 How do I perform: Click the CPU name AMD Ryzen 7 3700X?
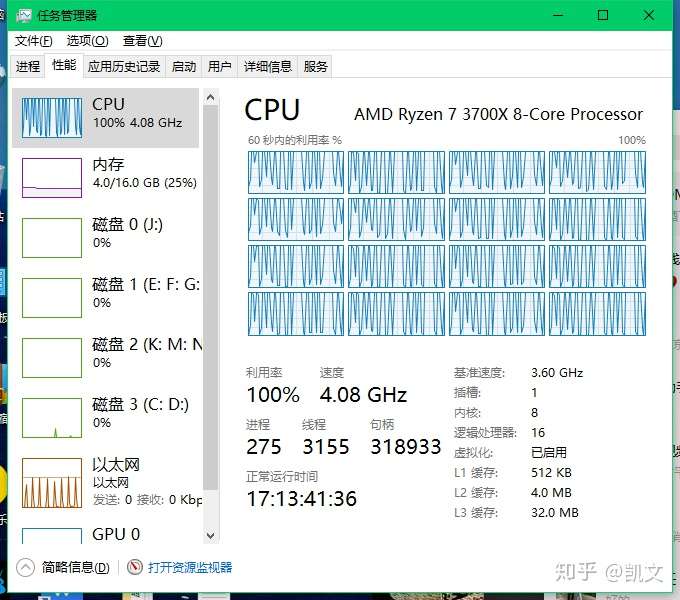pos(498,114)
